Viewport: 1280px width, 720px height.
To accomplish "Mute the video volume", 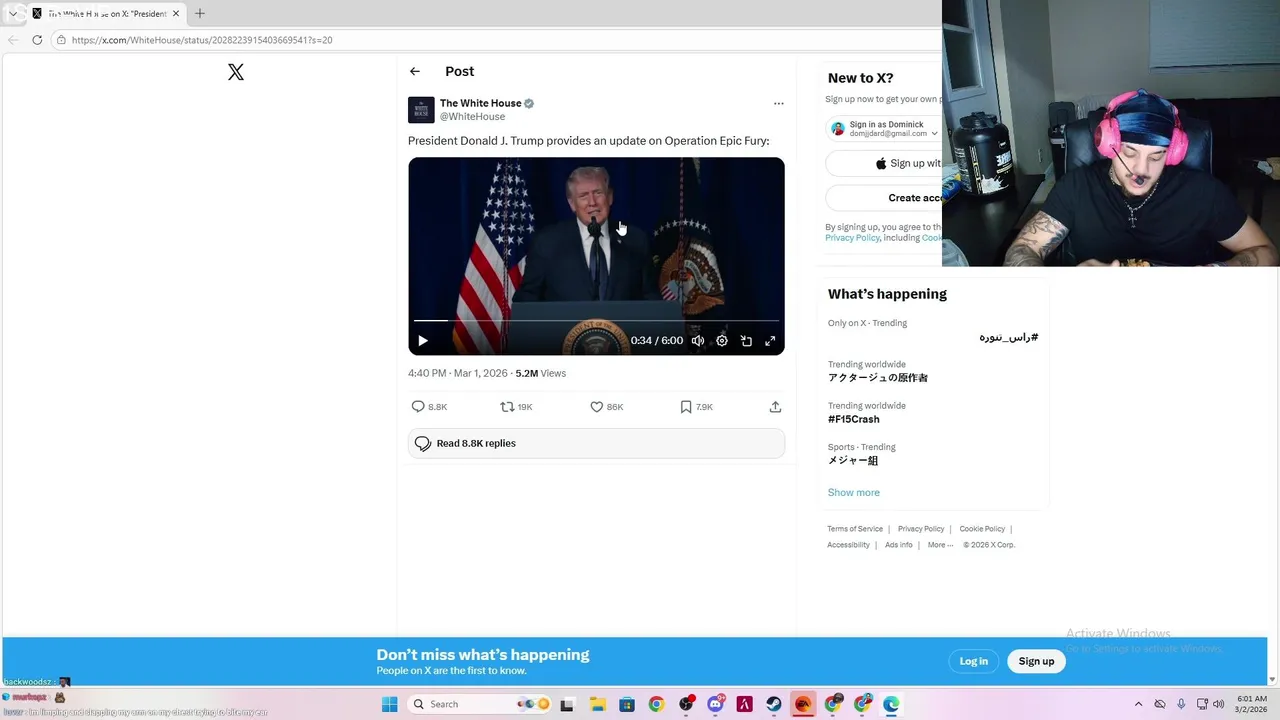I will click(x=698, y=341).
